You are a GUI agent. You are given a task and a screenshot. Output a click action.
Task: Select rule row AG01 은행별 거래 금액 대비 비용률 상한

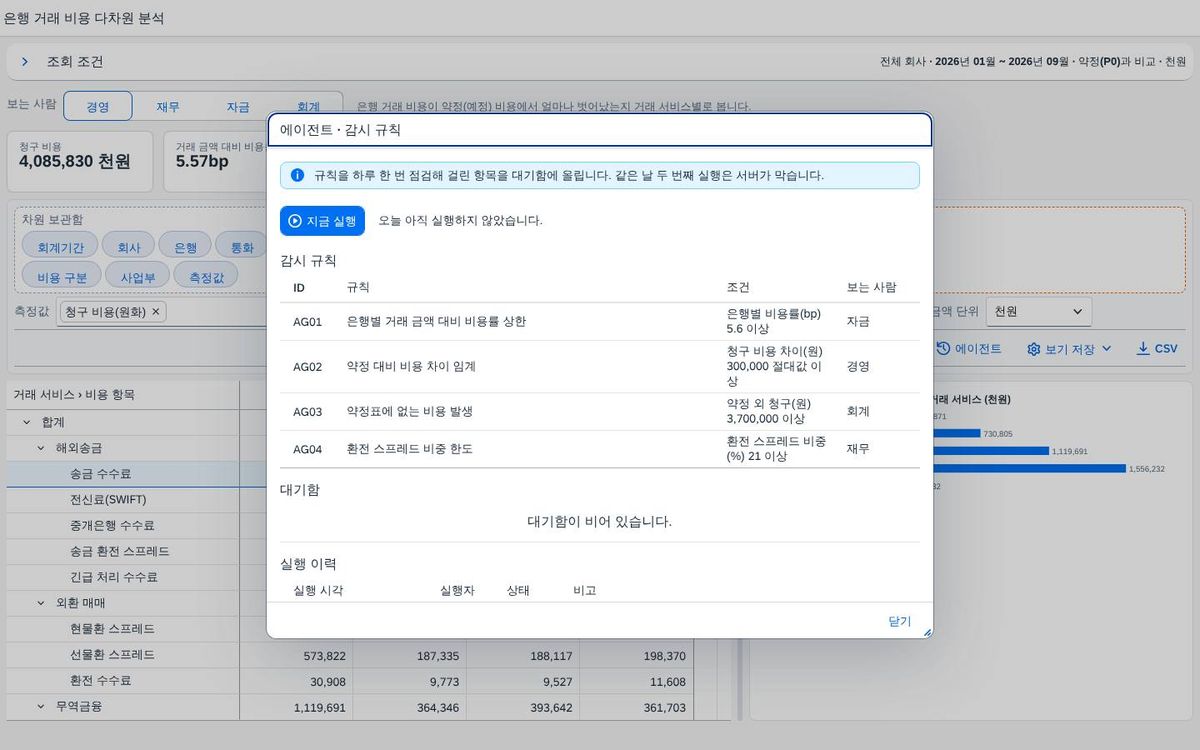600,322
